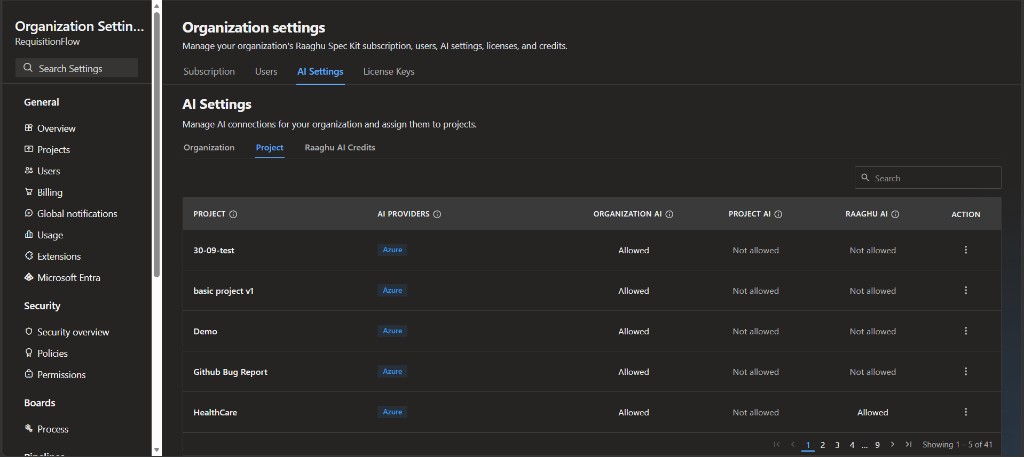Click the Demo project name

(x=205, y=332)
